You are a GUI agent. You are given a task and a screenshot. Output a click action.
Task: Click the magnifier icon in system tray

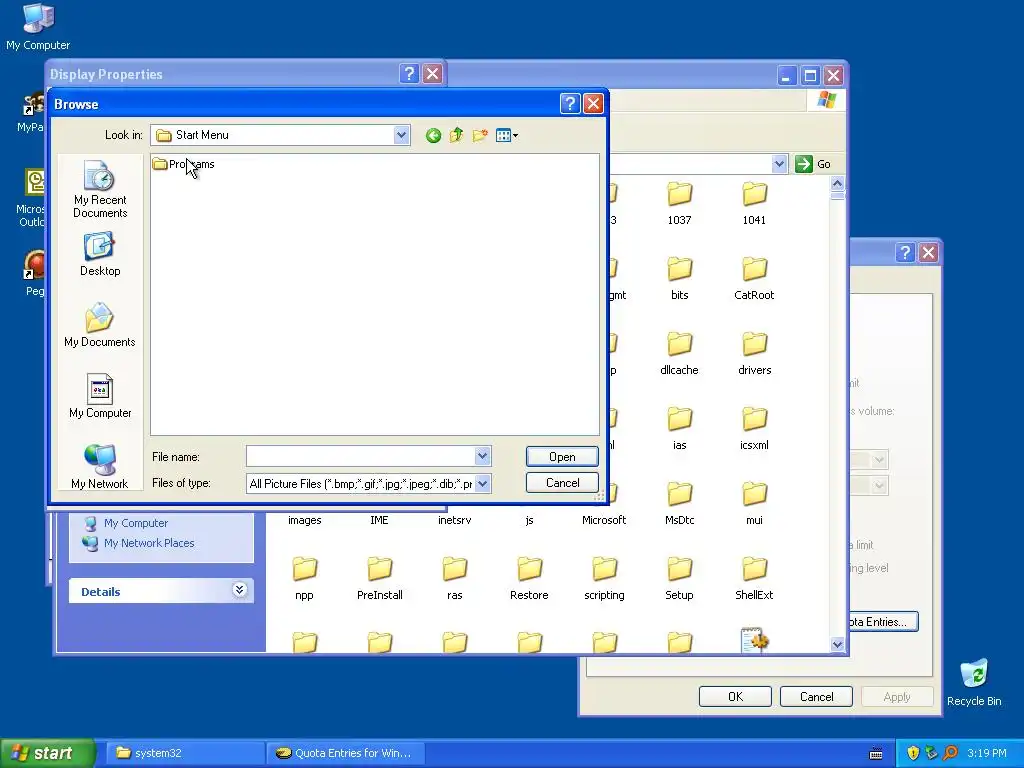[950, 753]
